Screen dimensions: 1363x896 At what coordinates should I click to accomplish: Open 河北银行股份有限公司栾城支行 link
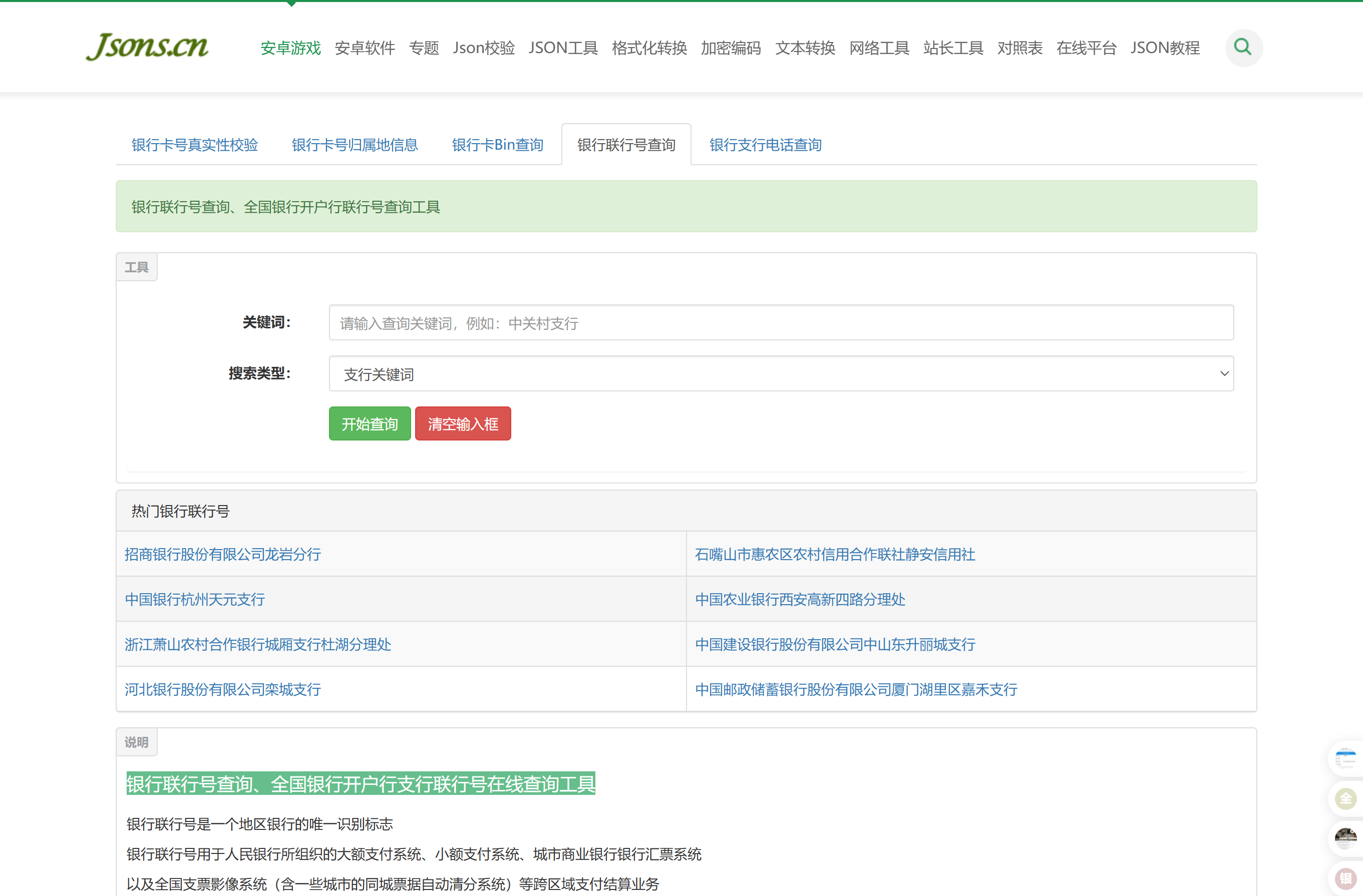(223, 689)
